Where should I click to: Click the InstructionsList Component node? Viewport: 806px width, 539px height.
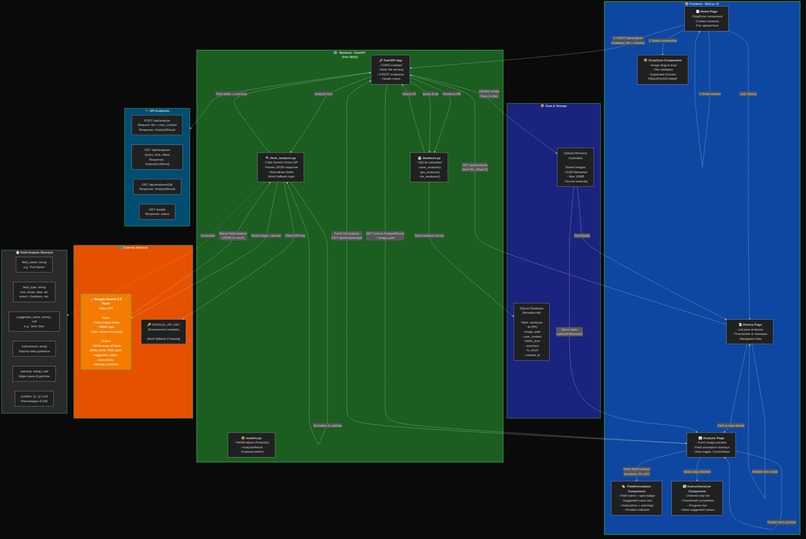[697, 498]
